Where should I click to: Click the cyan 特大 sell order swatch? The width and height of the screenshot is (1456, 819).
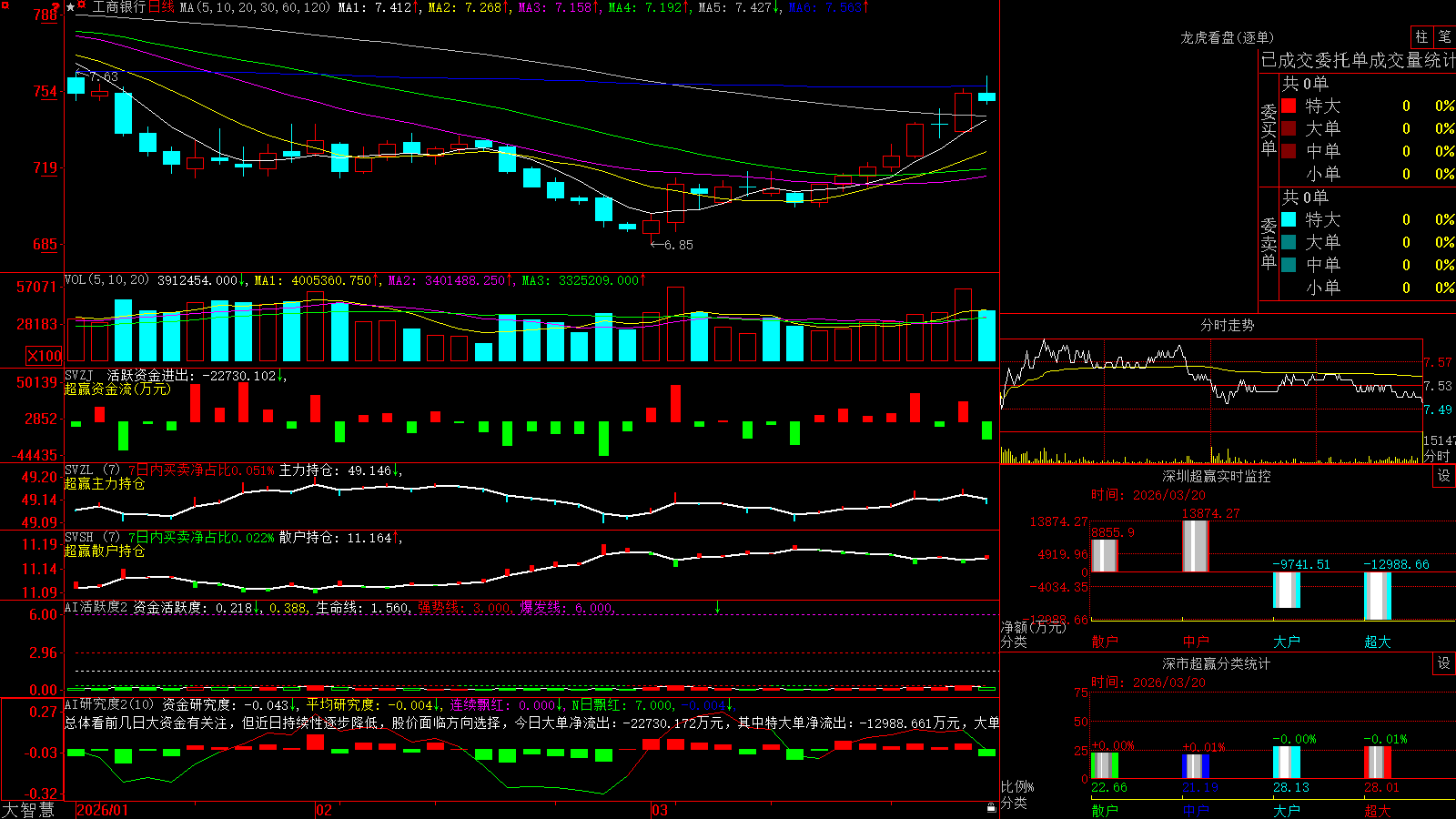[1289, 219]
